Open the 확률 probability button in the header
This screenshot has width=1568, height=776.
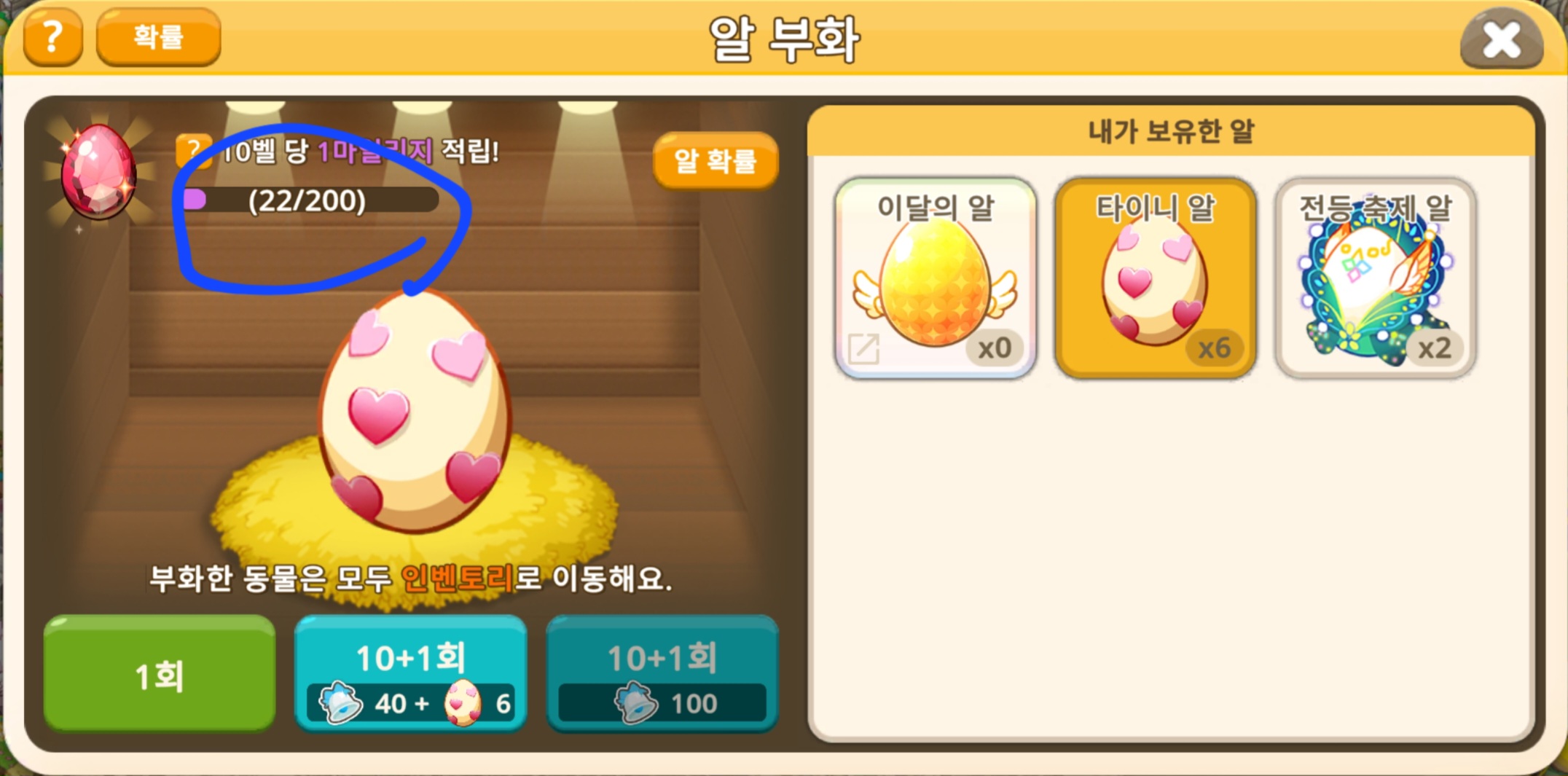tap(158, 36)
